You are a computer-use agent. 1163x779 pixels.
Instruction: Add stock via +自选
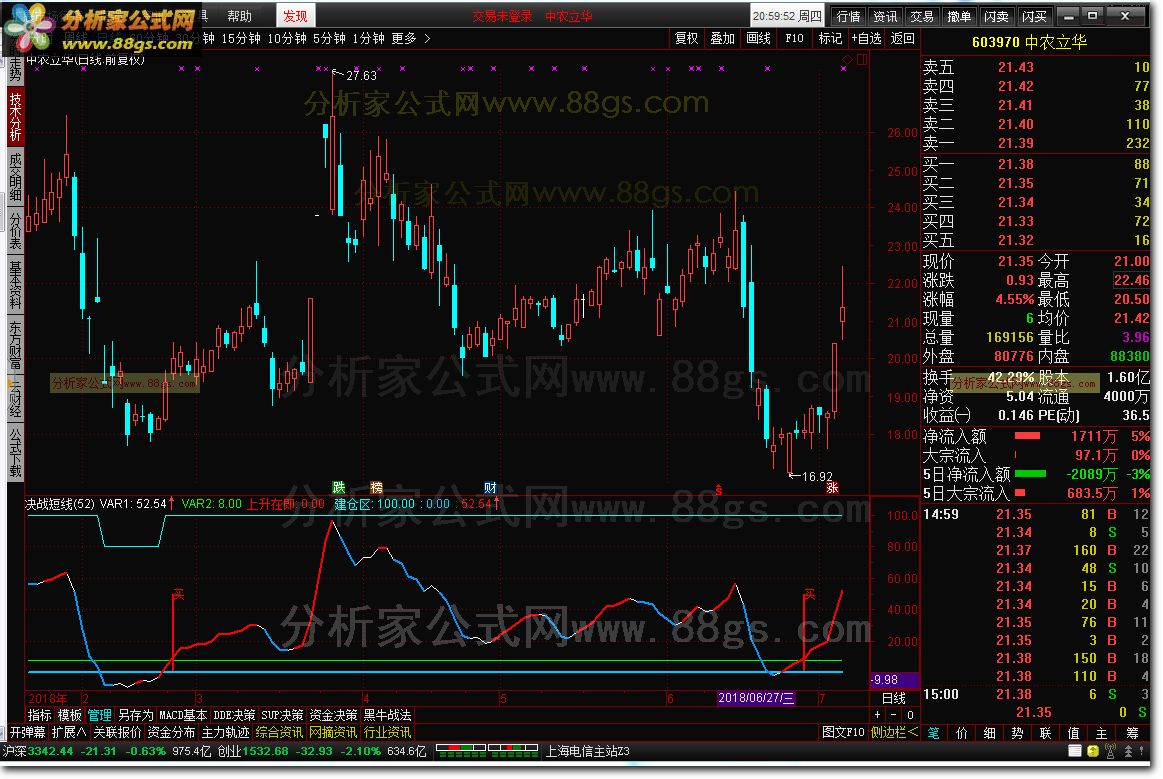[x=866, y=38]
